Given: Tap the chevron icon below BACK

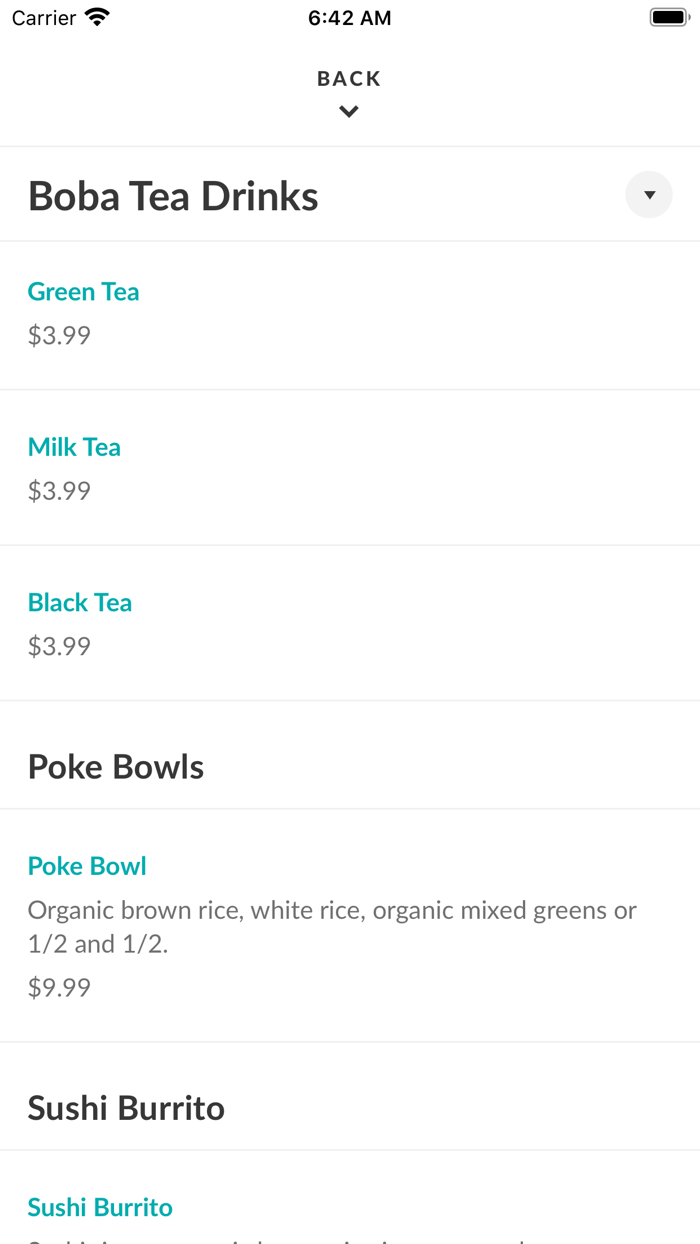Looking at the screenshot, I should (x=349, y=111).
